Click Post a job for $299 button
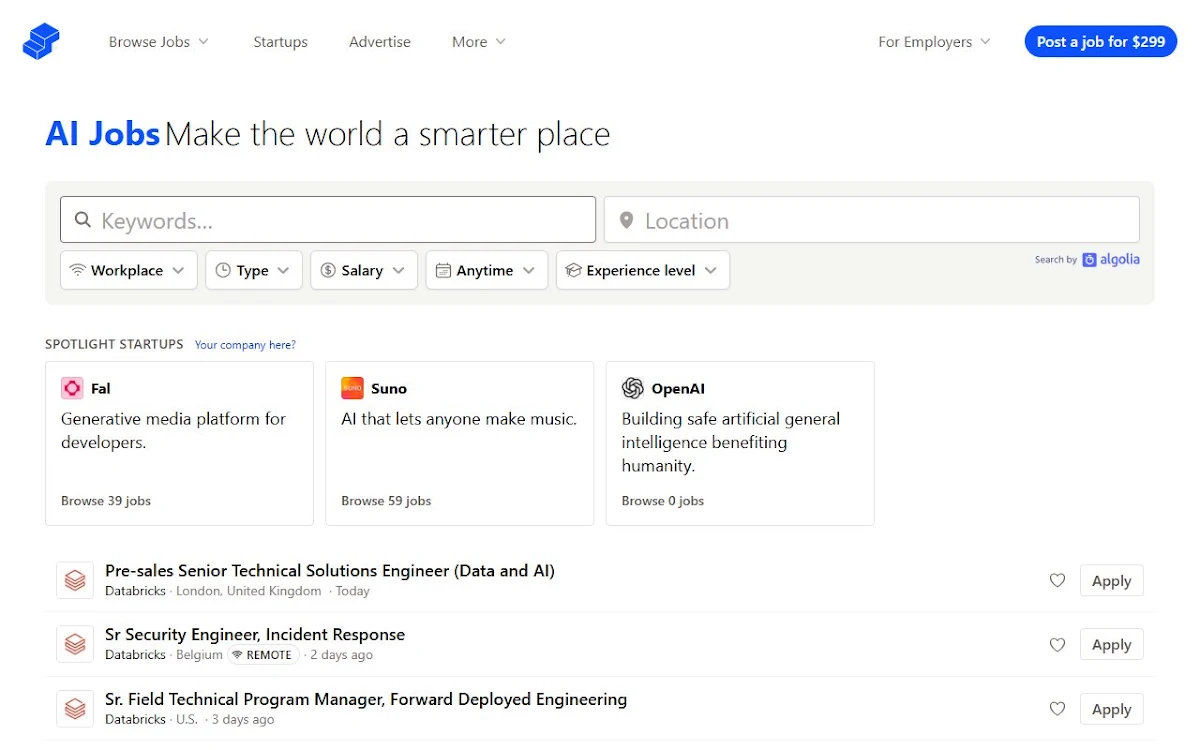Screen dimensions: 1200x750 tap(1101, 41)
